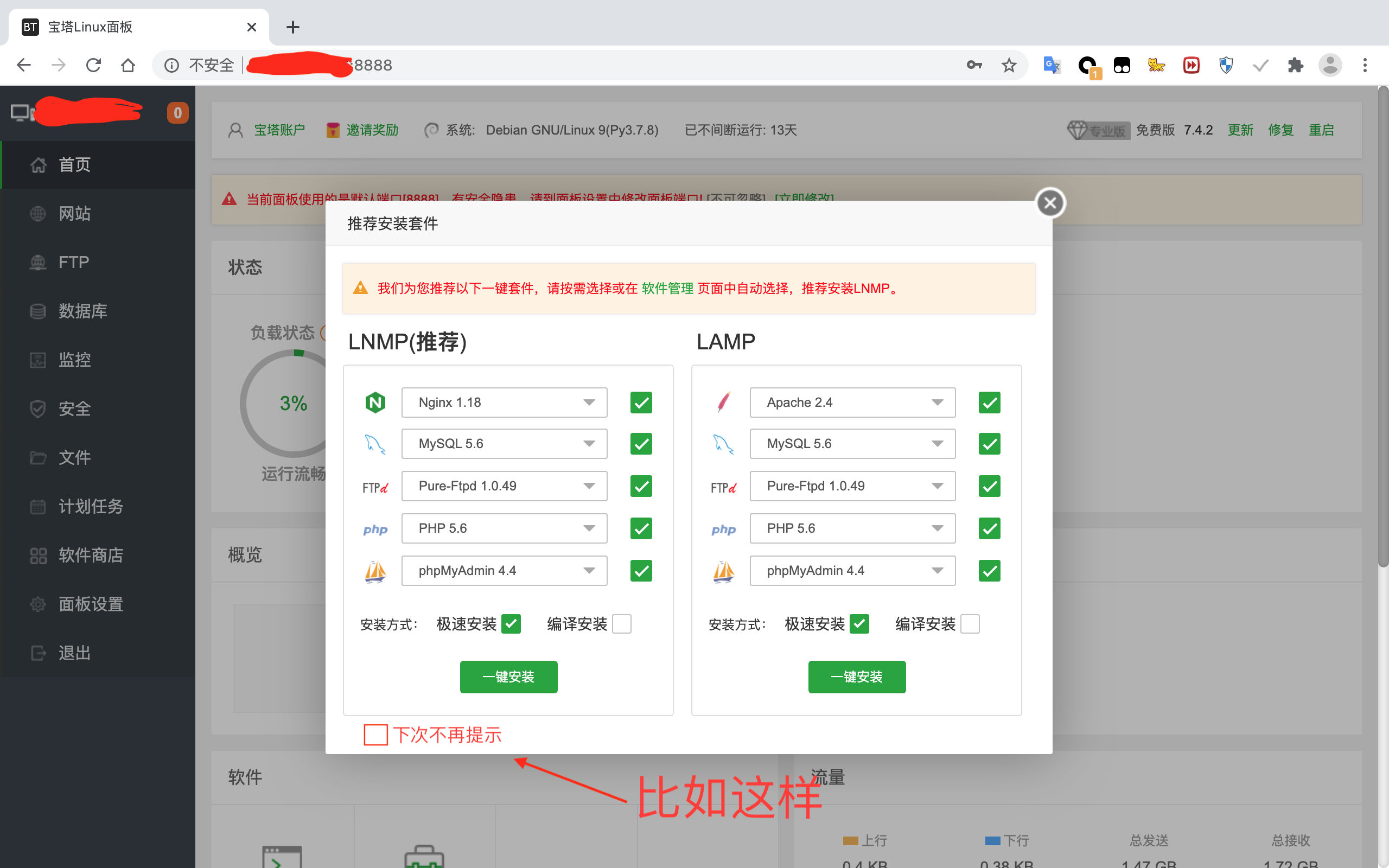Screen dimensions: 1389x868
Task: Click the browser extensions puzzle icon
Action: 1296,65
